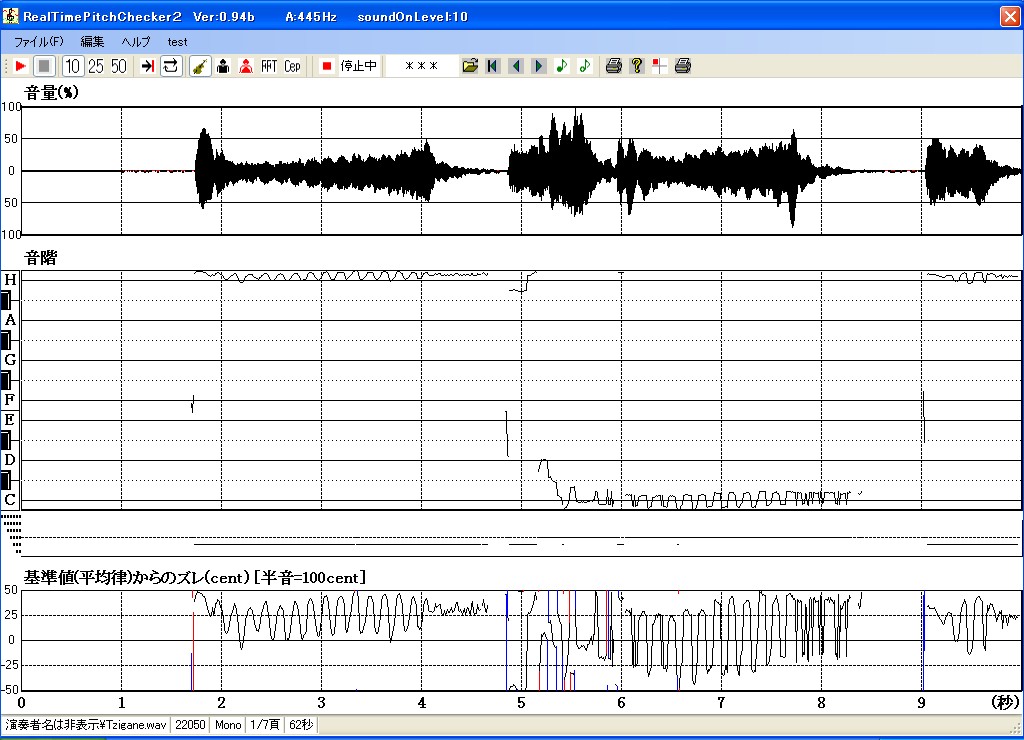Go to previous page arrow
This screenshot has height=740, width=1024.
516,66
